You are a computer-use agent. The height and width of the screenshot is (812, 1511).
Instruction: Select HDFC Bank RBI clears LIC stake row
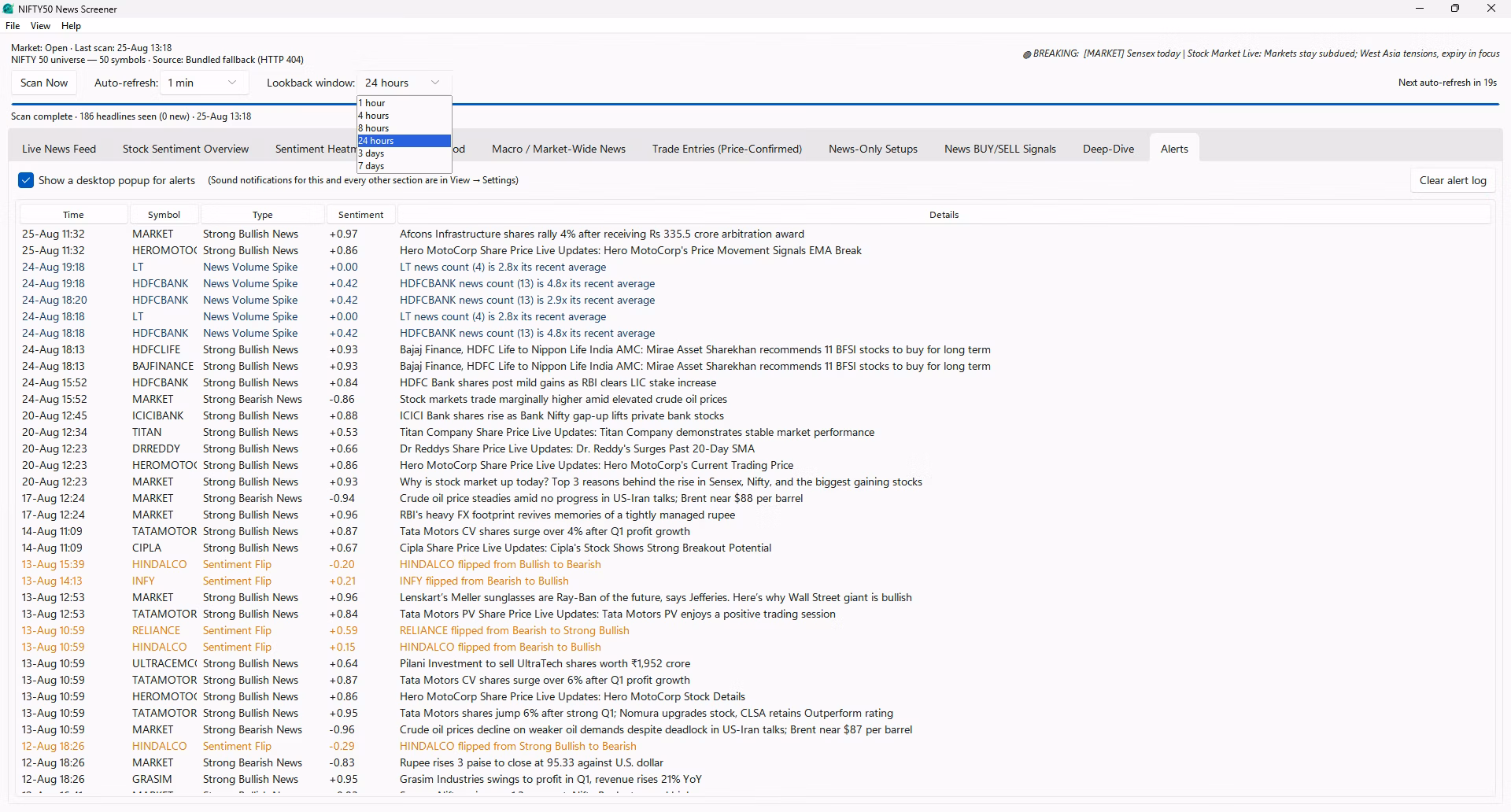click(x=755, y=382)
